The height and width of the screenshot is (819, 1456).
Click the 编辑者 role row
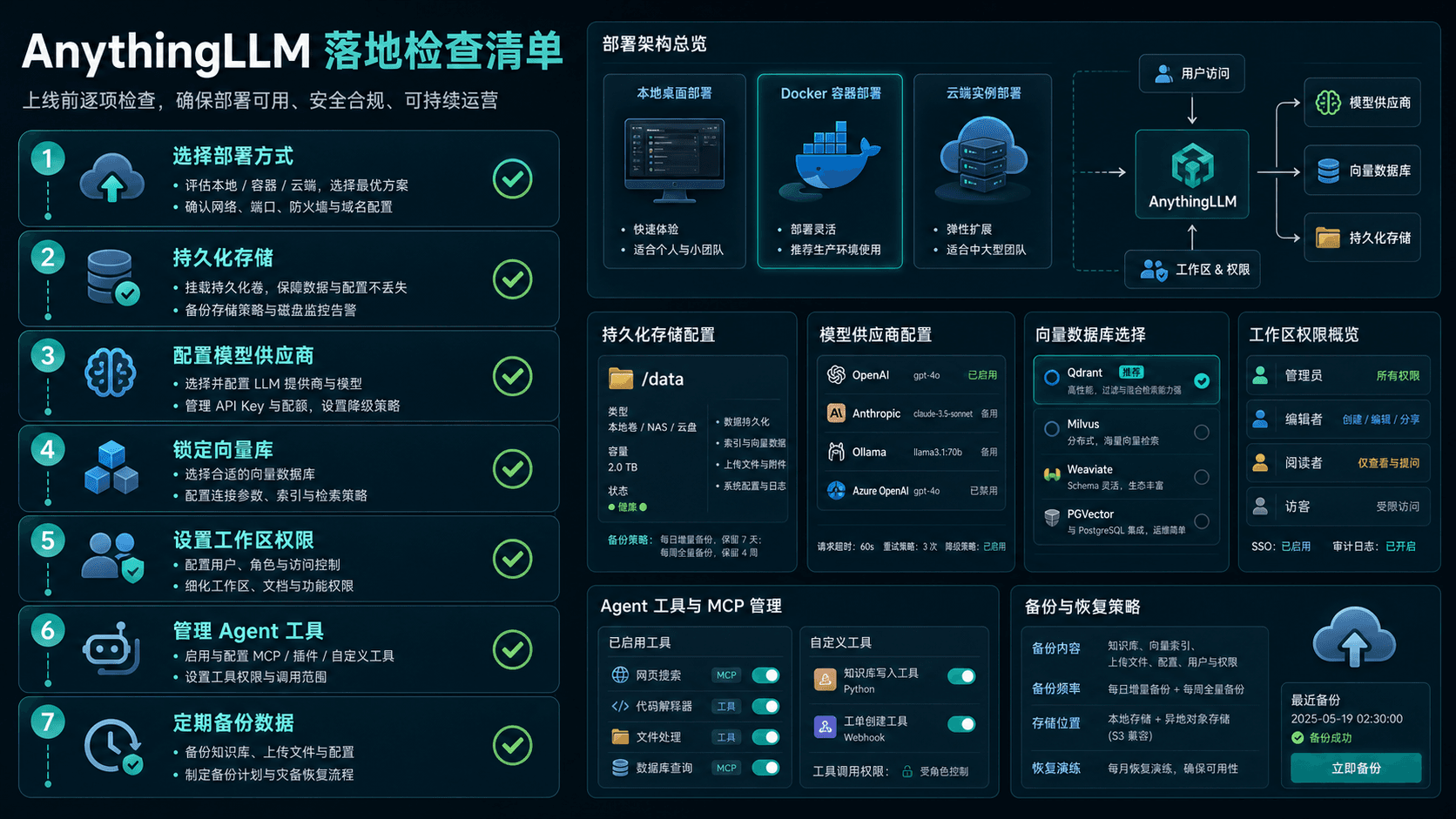[x=1338, y=420]
